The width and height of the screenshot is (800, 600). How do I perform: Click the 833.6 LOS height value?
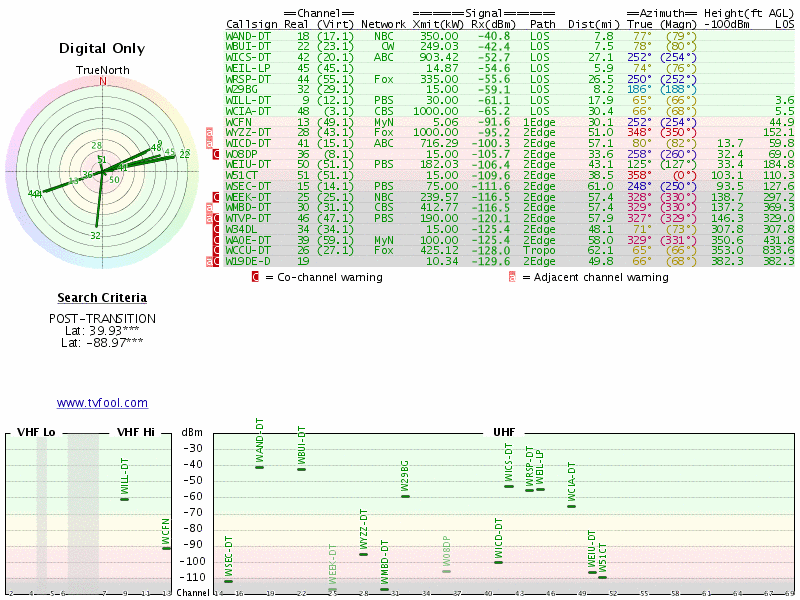click(778, 251)
